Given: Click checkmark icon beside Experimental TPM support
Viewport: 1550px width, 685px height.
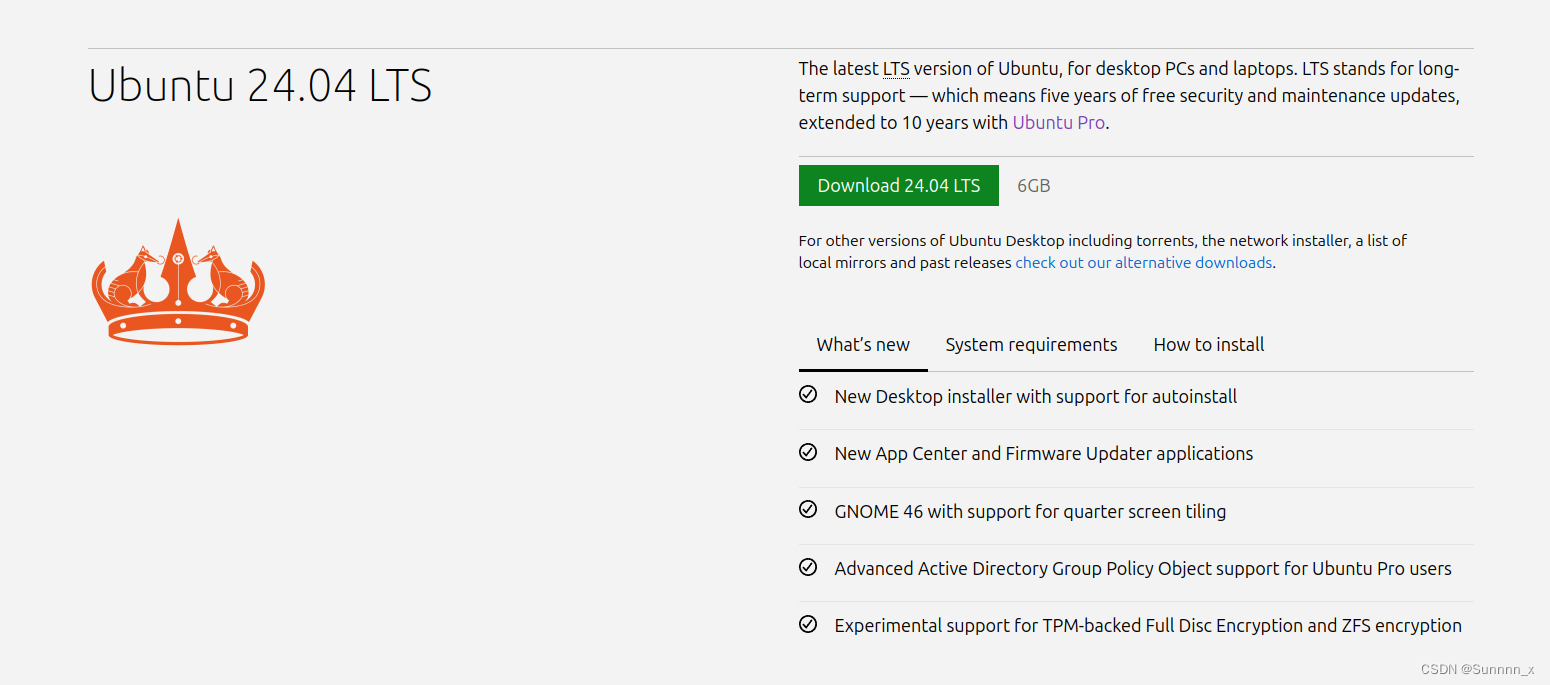Looking at the screenshot, I should pos(808,625).
